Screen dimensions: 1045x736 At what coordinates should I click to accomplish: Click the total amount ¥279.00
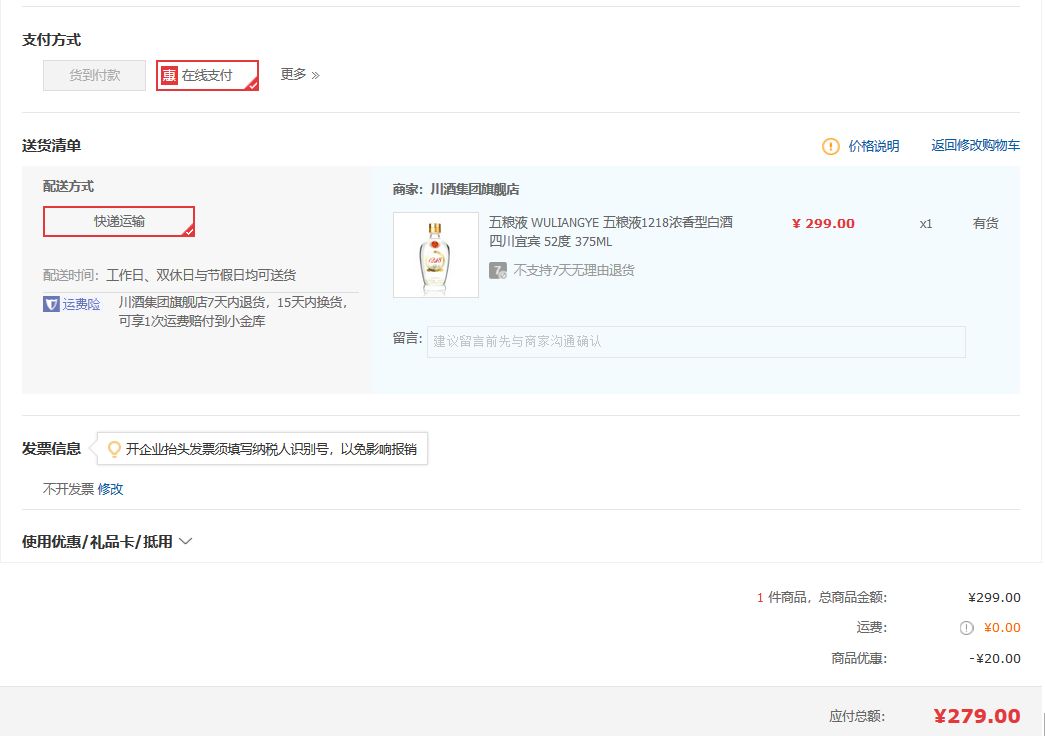click(976, 716)
